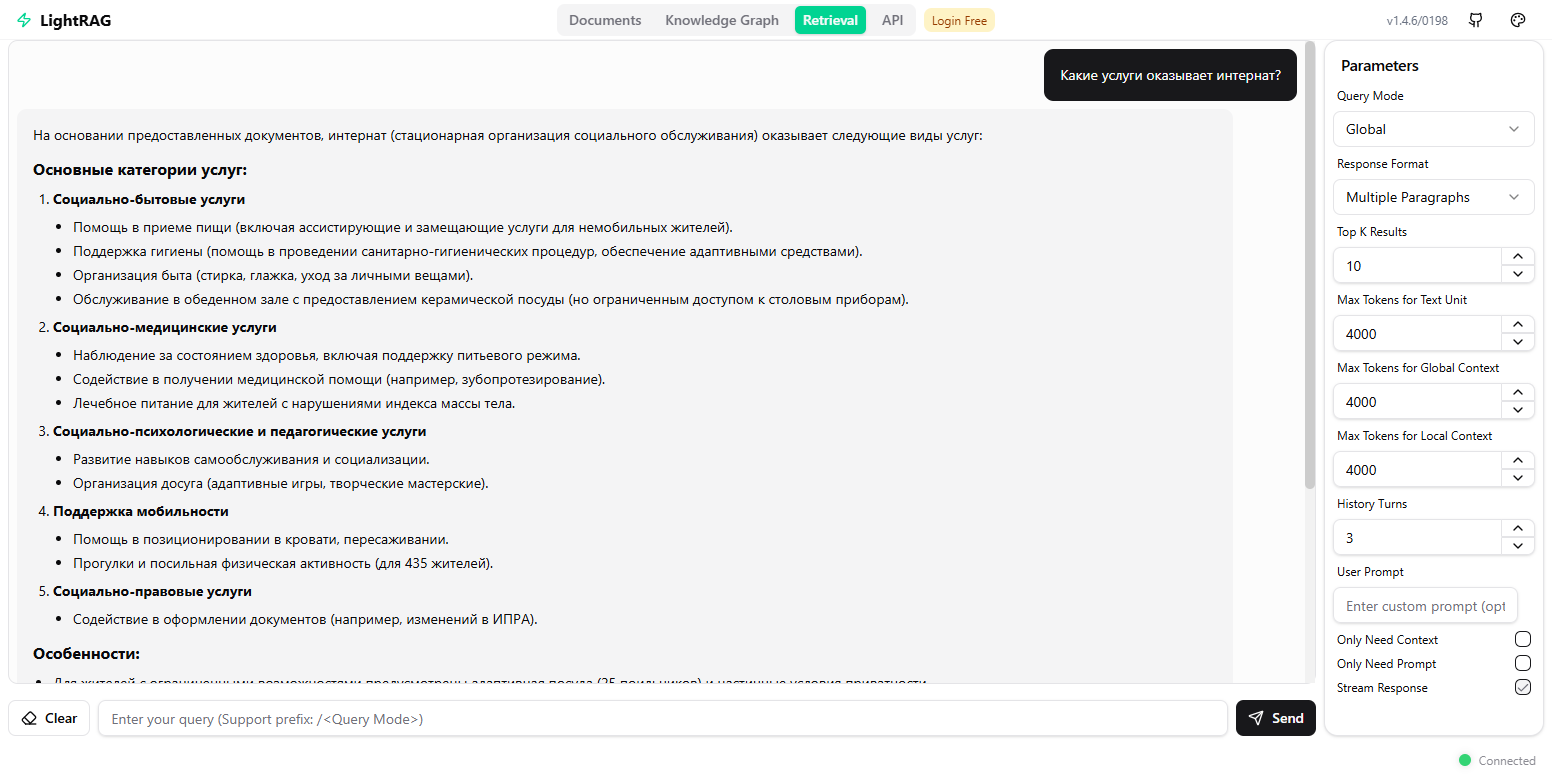Enable Only Need Prompt checkbox
1552x784 pixels.
(x=1522, y=663)
